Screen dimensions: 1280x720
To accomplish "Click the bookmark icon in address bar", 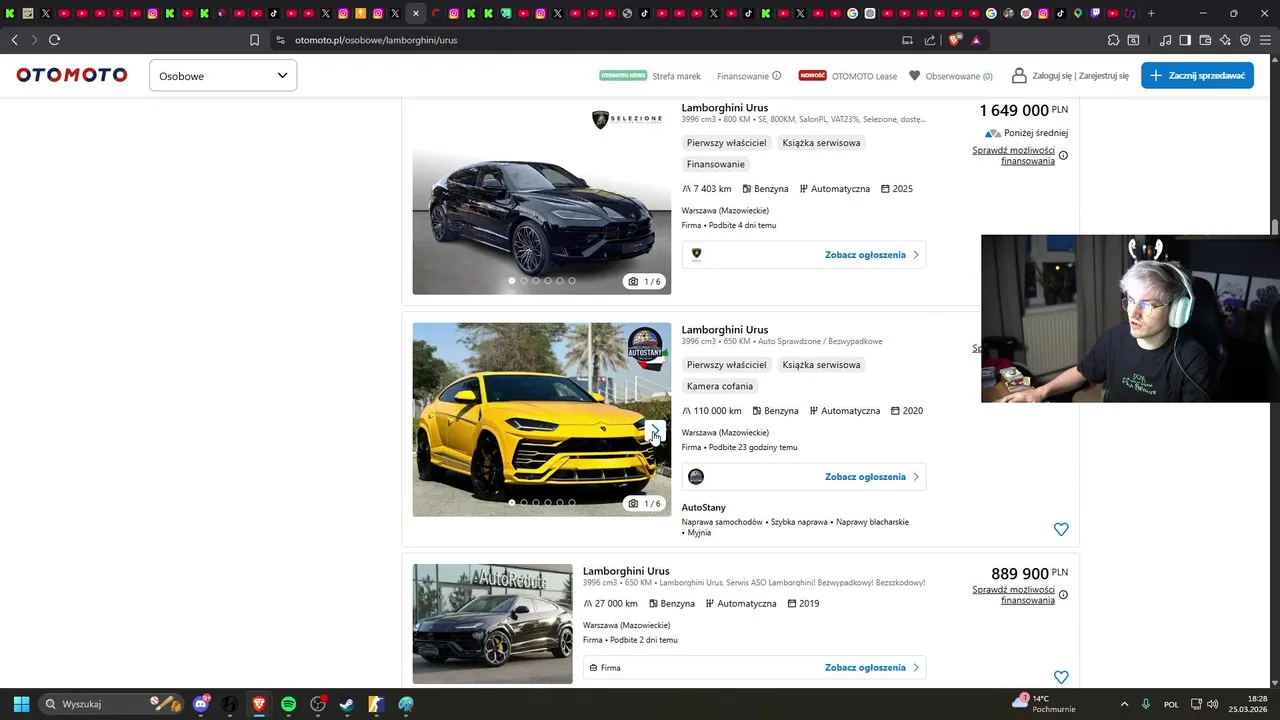I will [254, 40].
